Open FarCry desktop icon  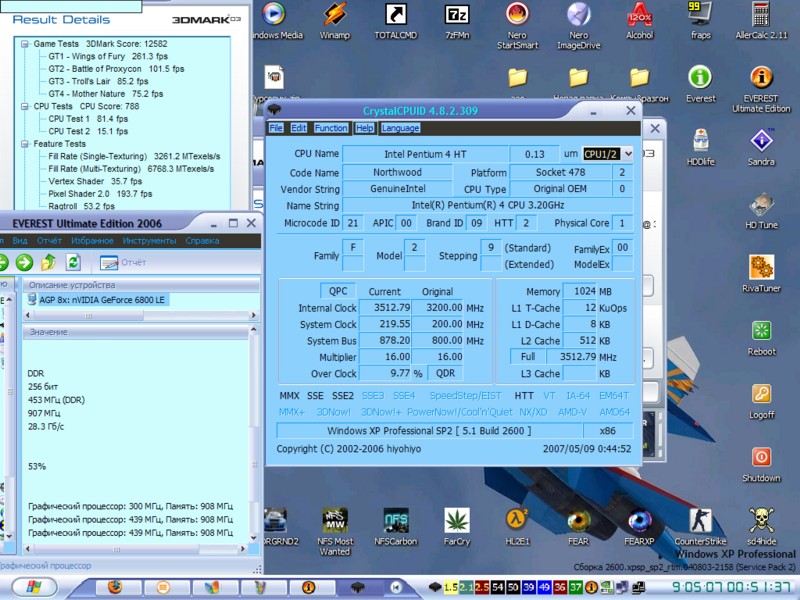pyautogui.click(x=457, y=527)
